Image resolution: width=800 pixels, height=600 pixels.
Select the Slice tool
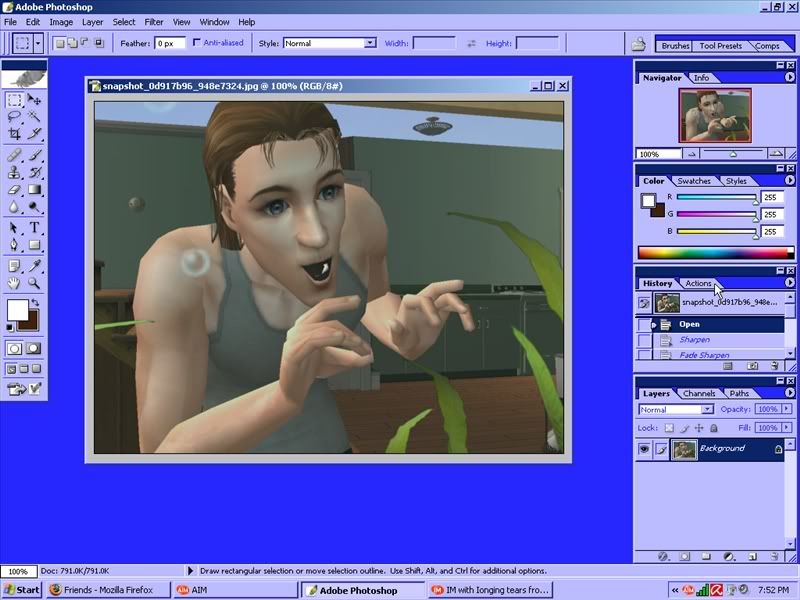[34, 134]
